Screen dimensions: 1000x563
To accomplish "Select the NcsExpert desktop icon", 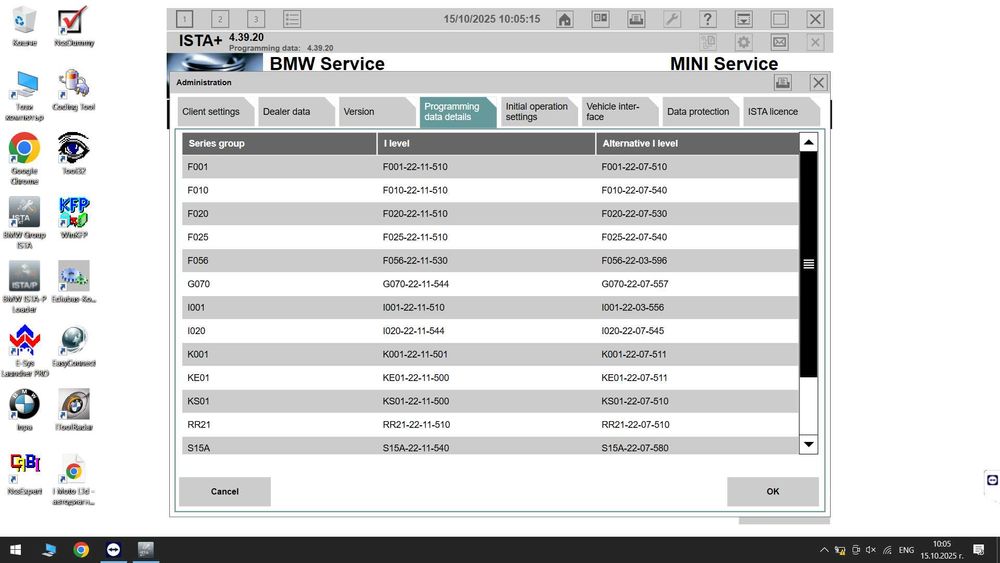I will coord(24,474).
